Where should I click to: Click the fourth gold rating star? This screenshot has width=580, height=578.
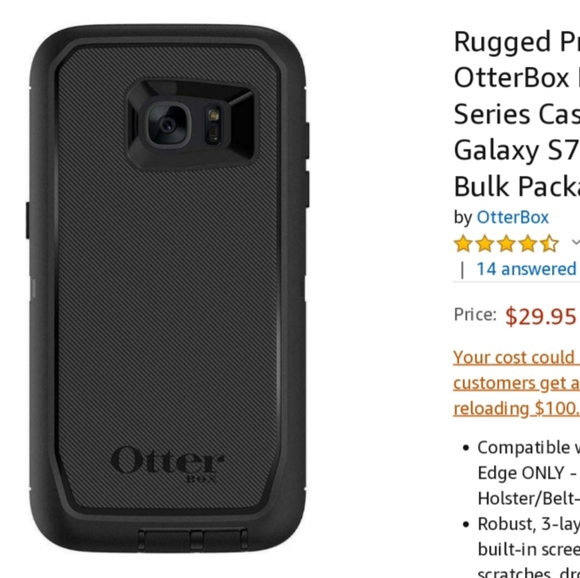tap(528, 244)
